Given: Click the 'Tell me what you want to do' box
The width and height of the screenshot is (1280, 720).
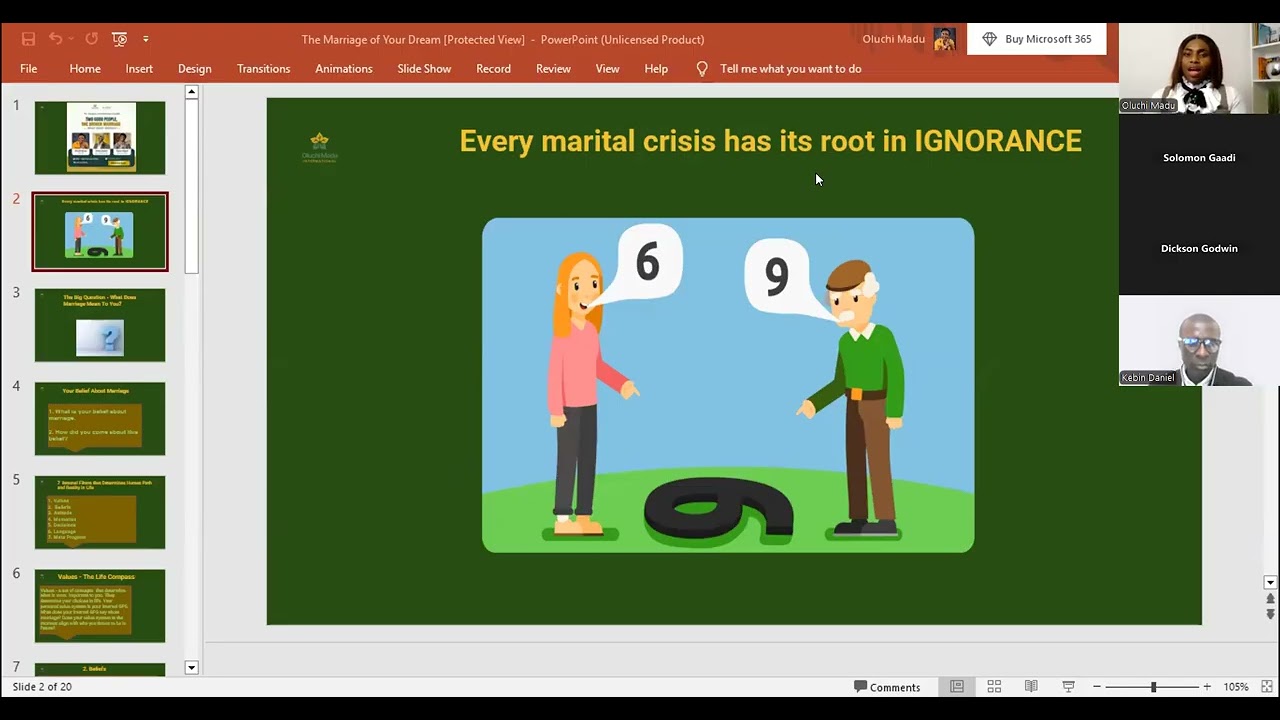Looking at the screenshot, I should [790, 69].
